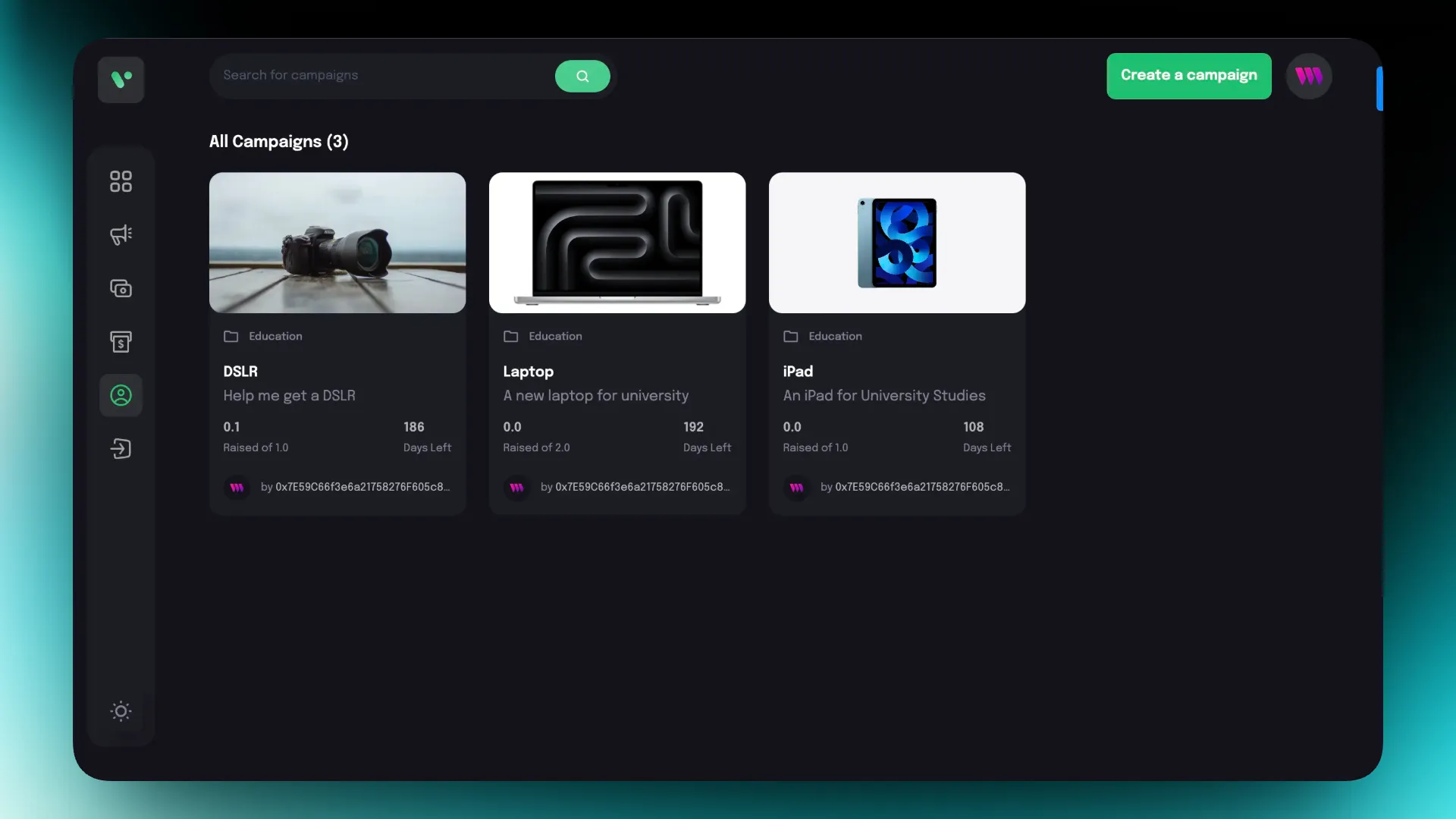Select the green logo at top left
This screenshot has height=819, width=1456.
pyautogui.click(x=121, y=80)
